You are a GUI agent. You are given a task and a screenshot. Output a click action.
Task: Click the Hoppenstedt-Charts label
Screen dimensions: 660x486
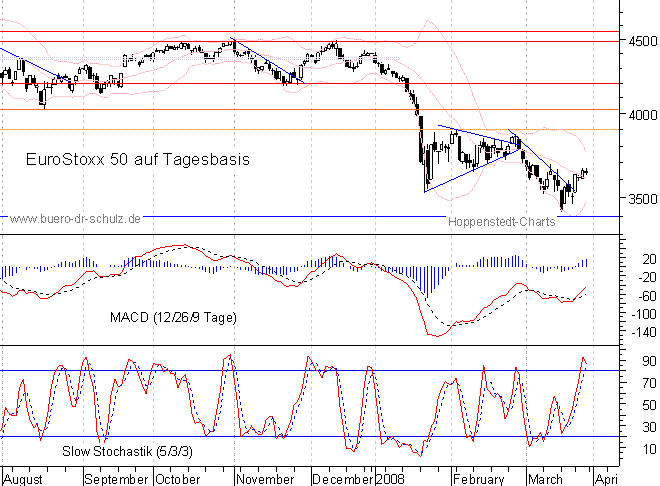point(500,222)
